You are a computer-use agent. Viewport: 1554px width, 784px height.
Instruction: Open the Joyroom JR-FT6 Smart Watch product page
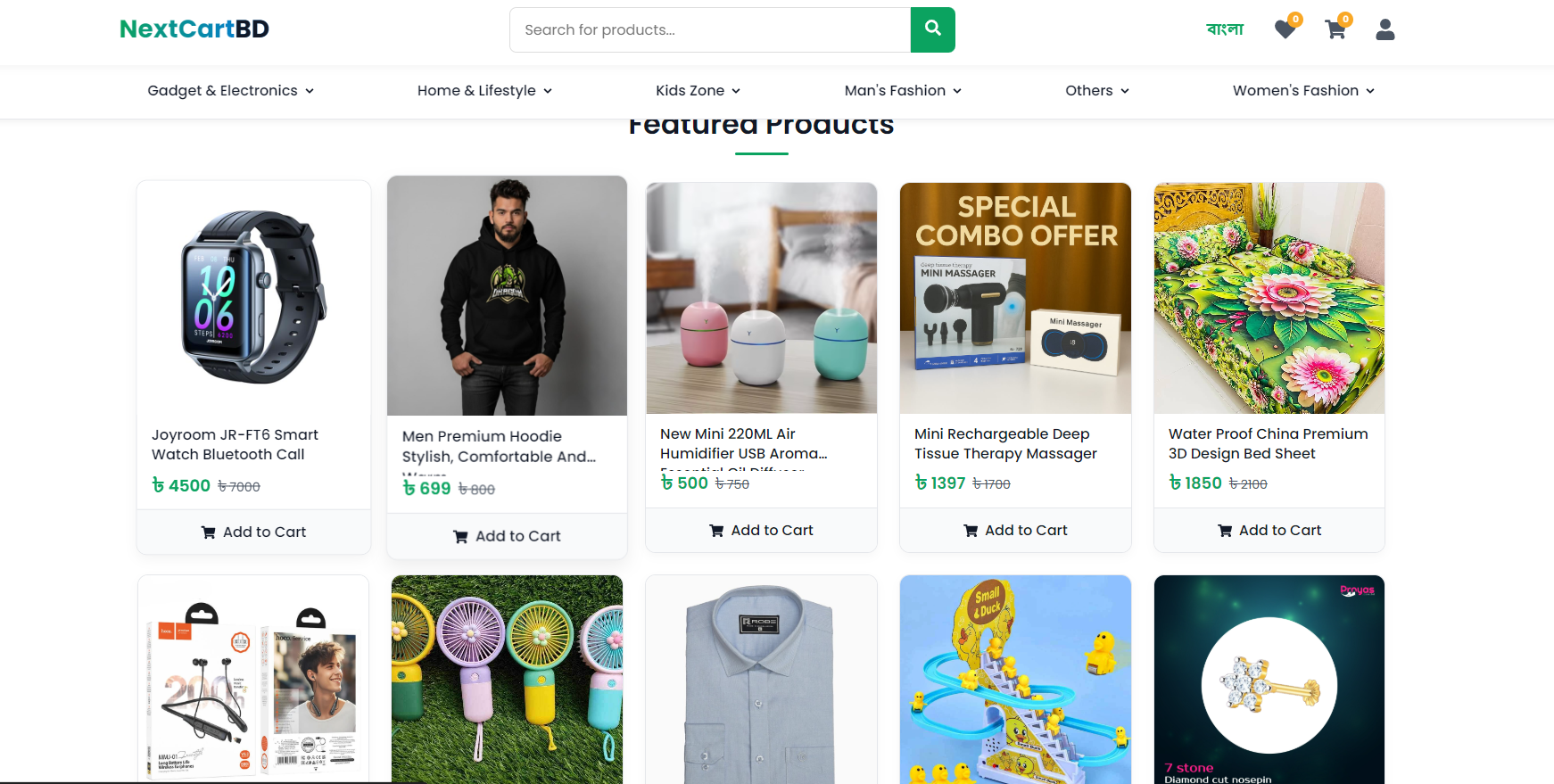pos(235,444)
